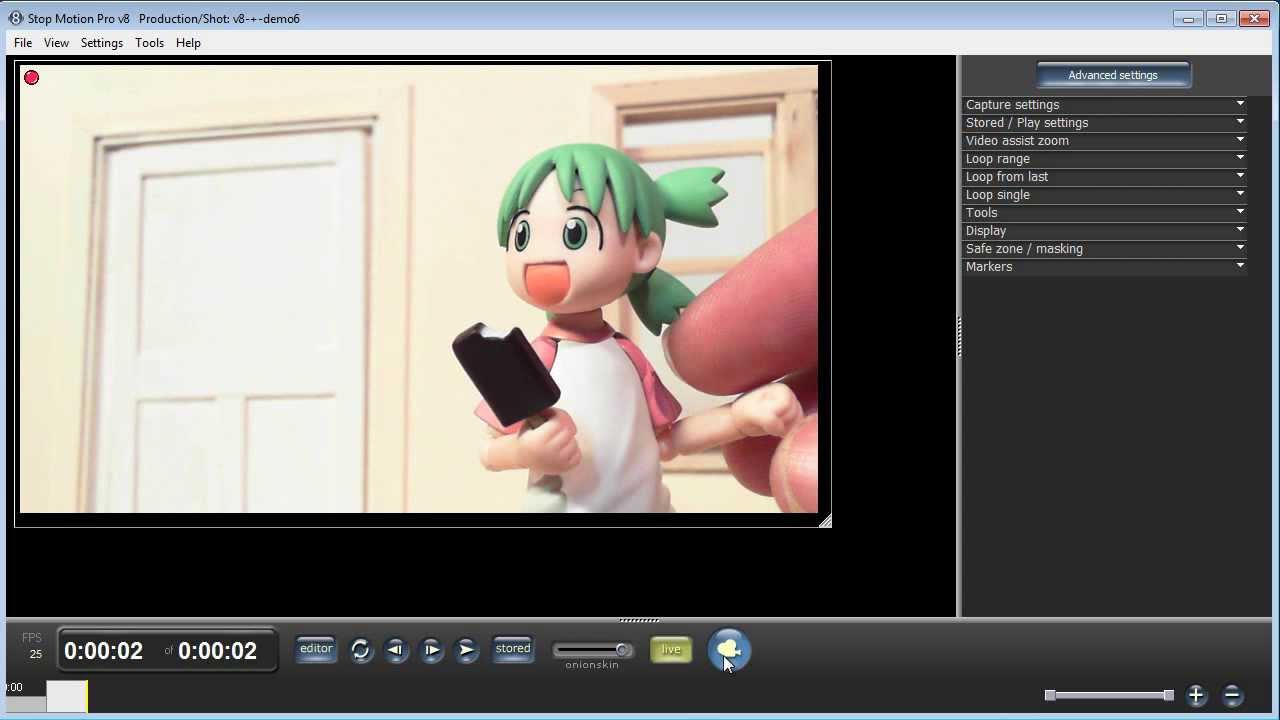Expand the Capture settings section
The width and height of the screenshot is (1280, 720).
1105,104
